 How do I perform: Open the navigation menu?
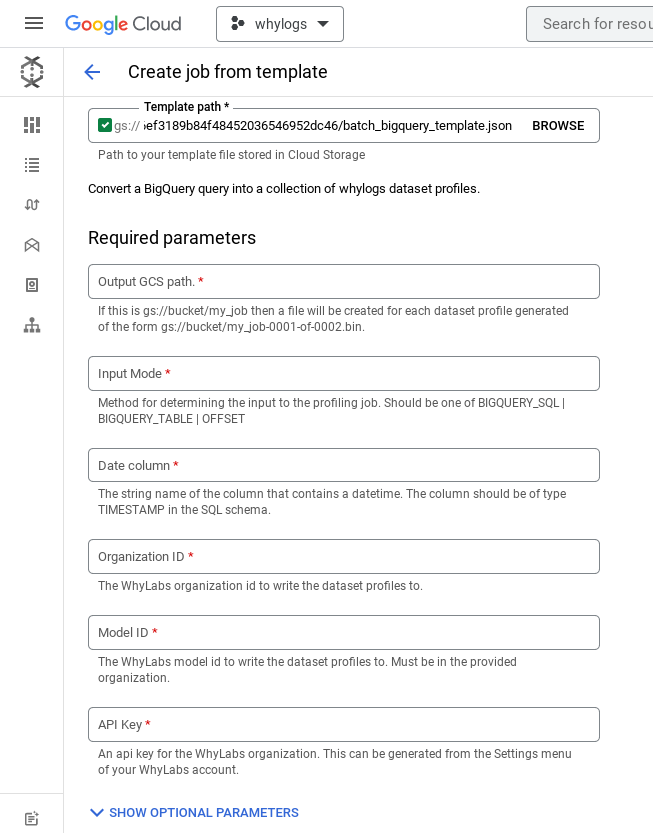tap(33, 23)
